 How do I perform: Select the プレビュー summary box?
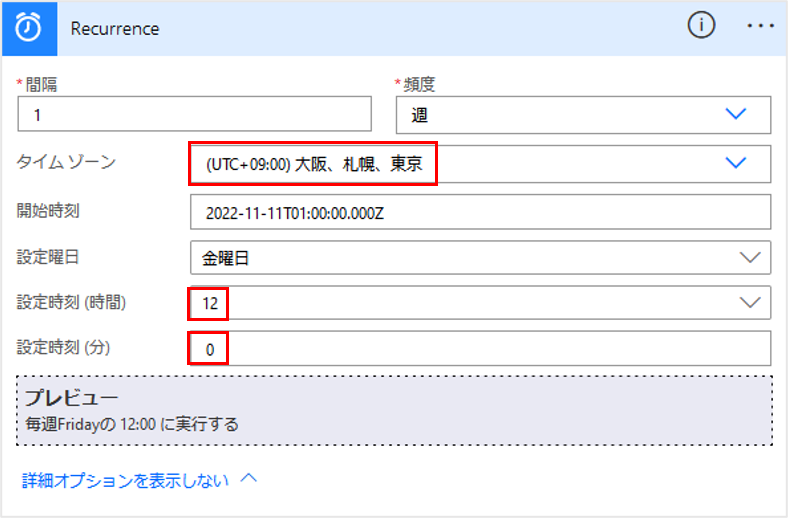[394, 410]
